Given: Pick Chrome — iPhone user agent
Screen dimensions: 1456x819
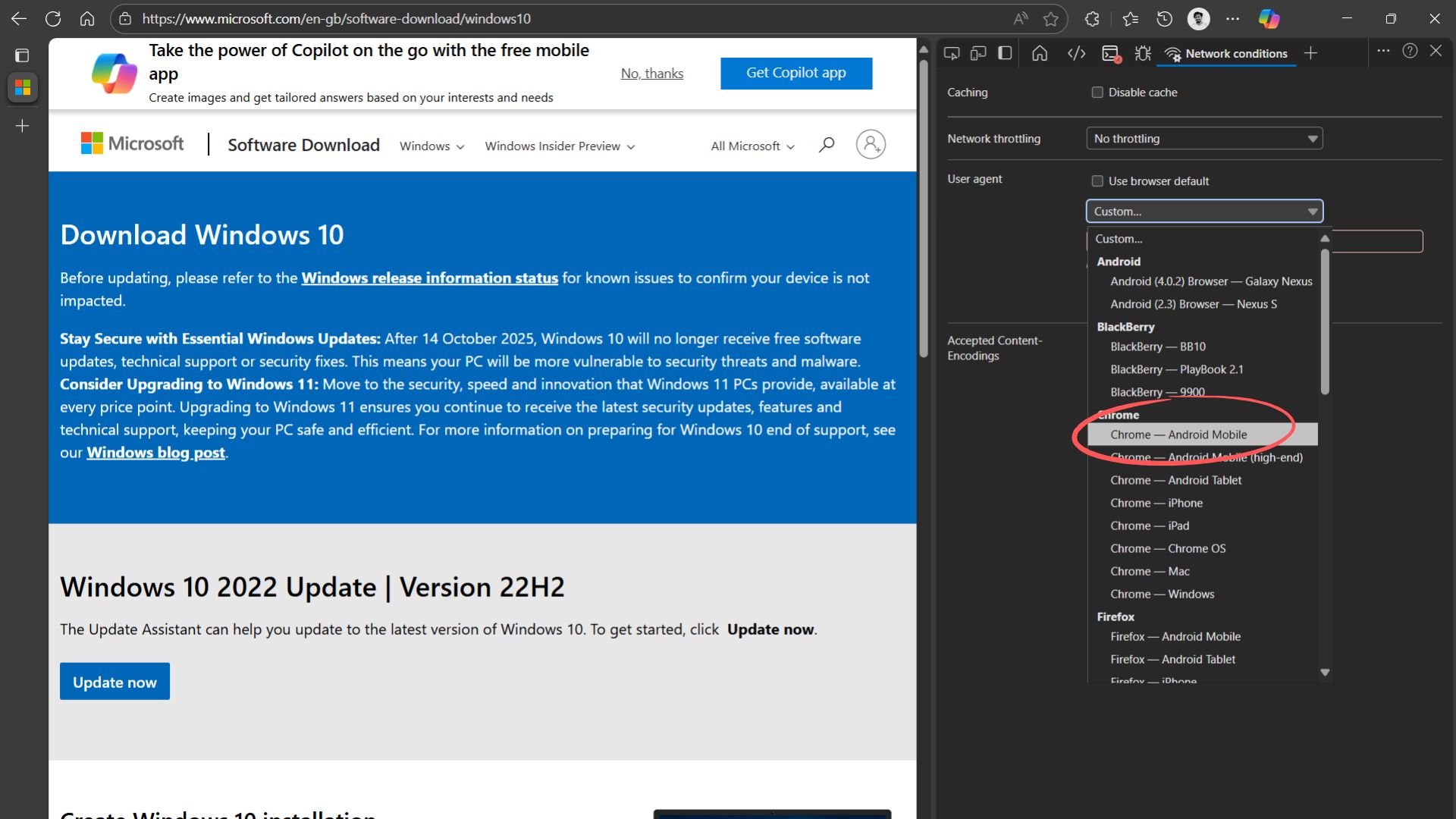Looking at the screenshot, I should 1202,503.
